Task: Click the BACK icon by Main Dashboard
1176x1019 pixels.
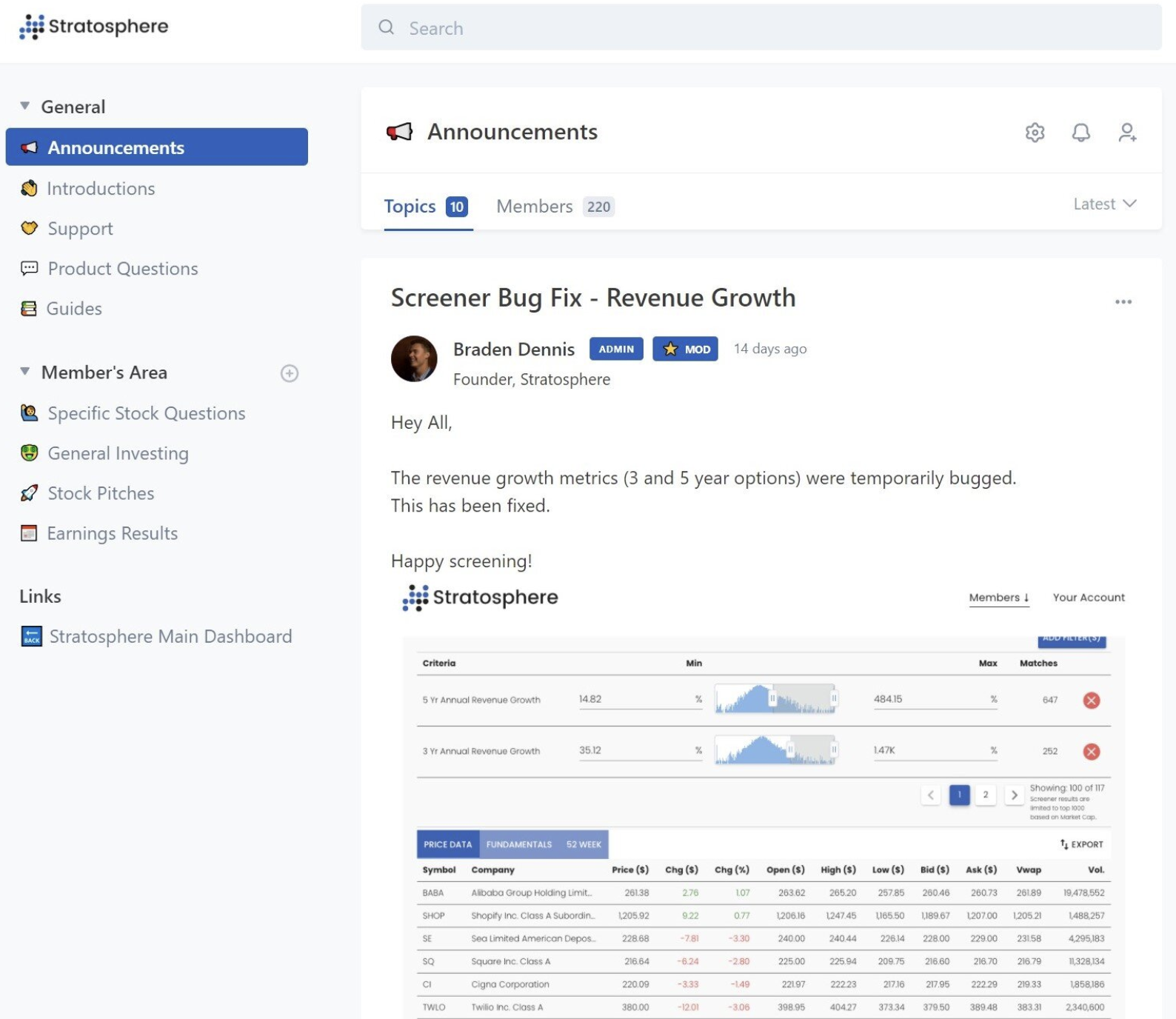Action: 31,636
